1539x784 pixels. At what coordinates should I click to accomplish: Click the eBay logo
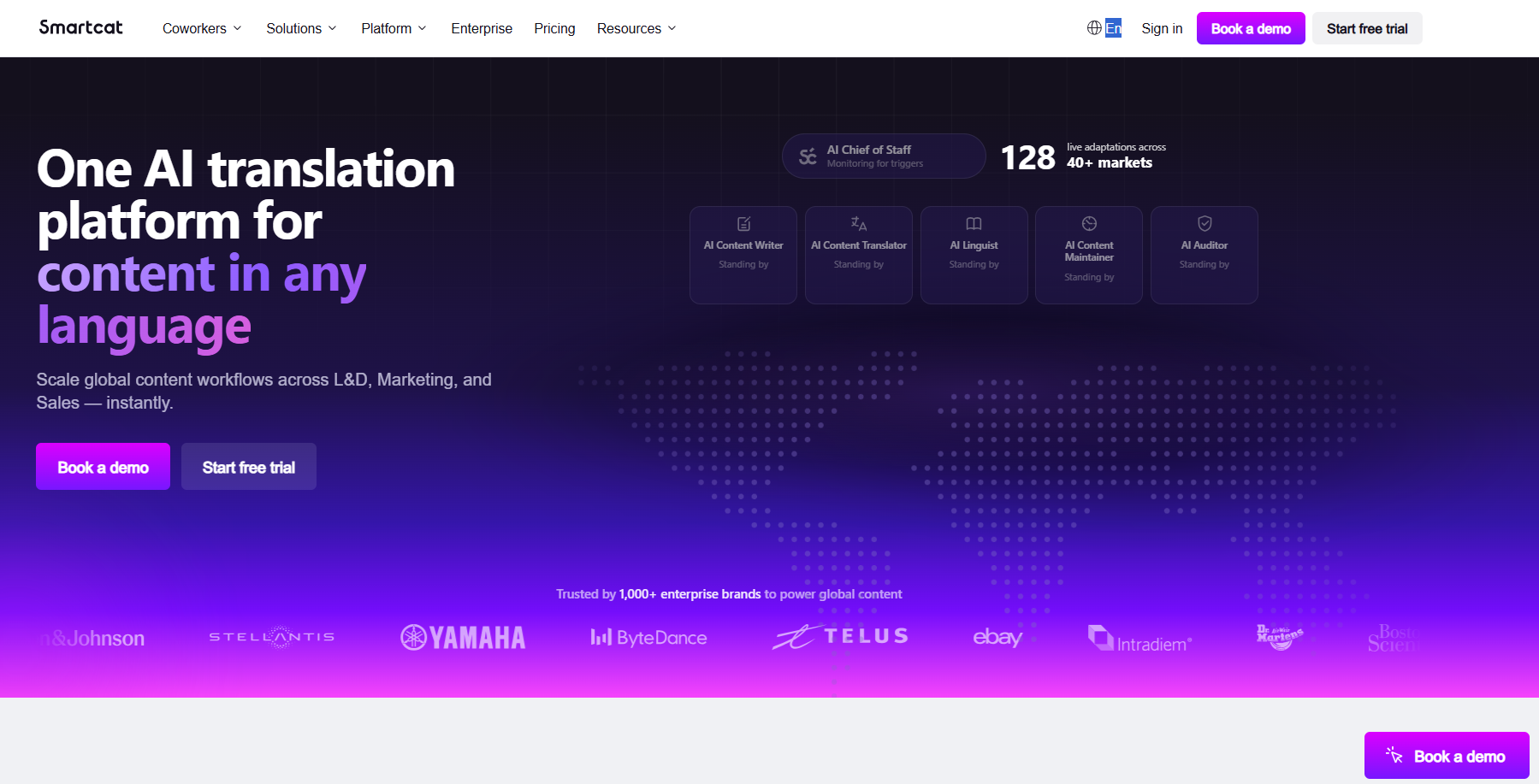point(997,637)
